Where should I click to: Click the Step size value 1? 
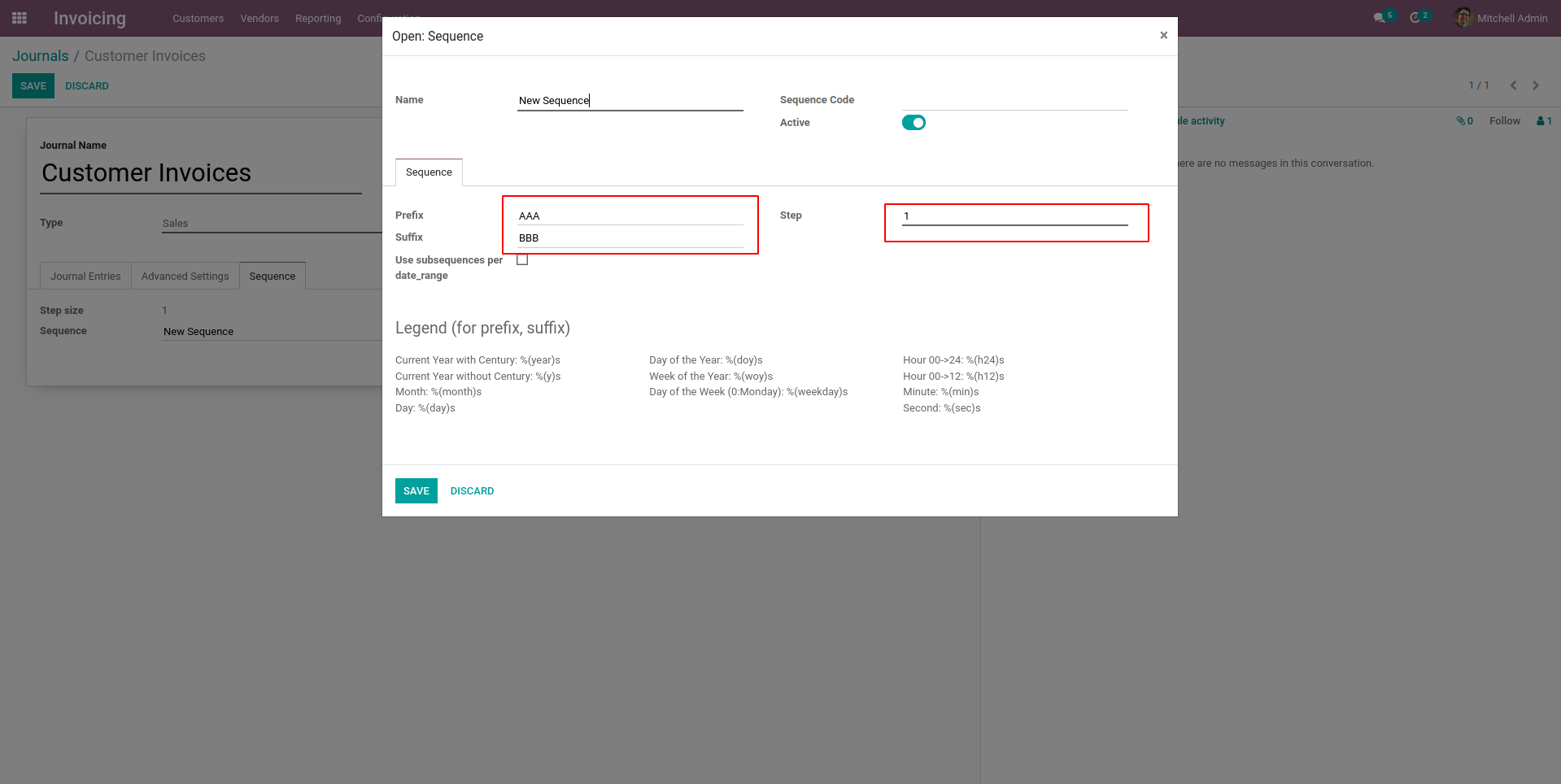coord(165,311)
